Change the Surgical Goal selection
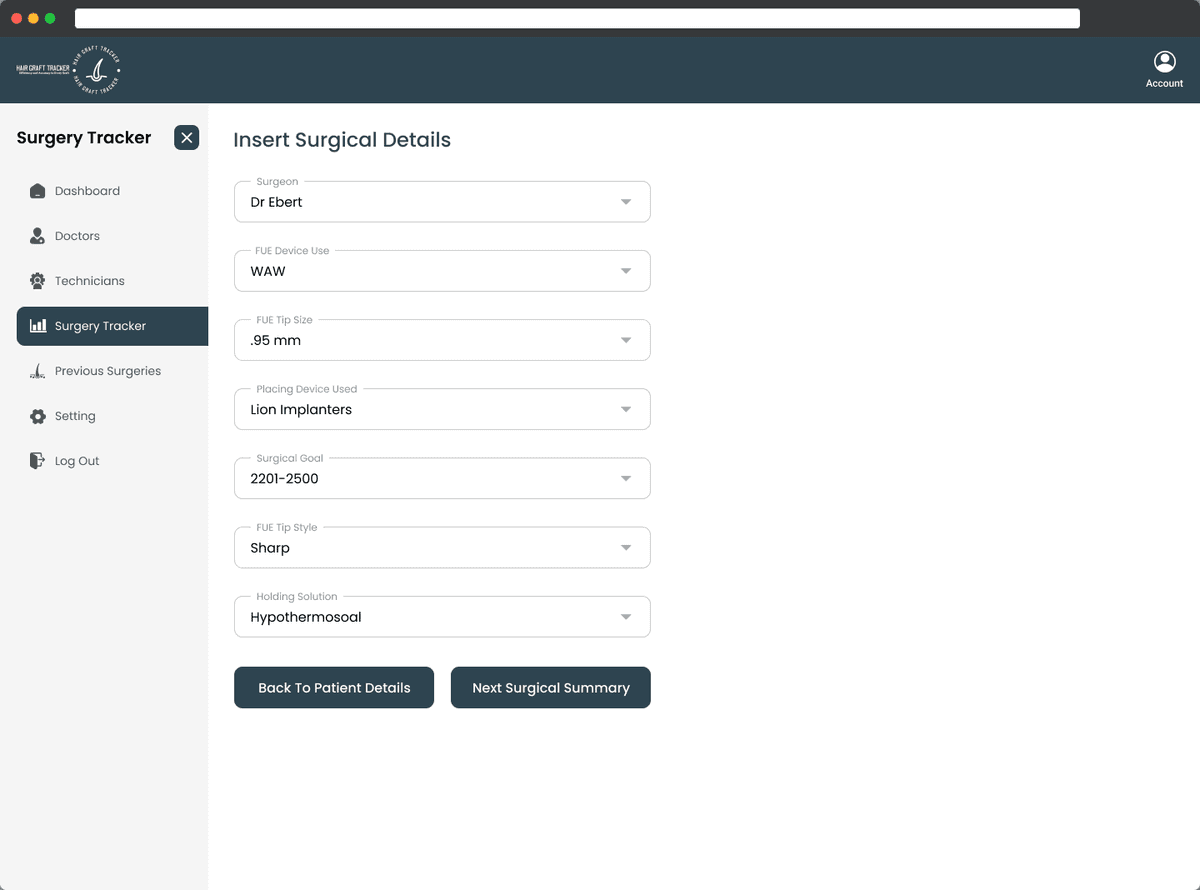The image size is (1200, 890). 442,478
